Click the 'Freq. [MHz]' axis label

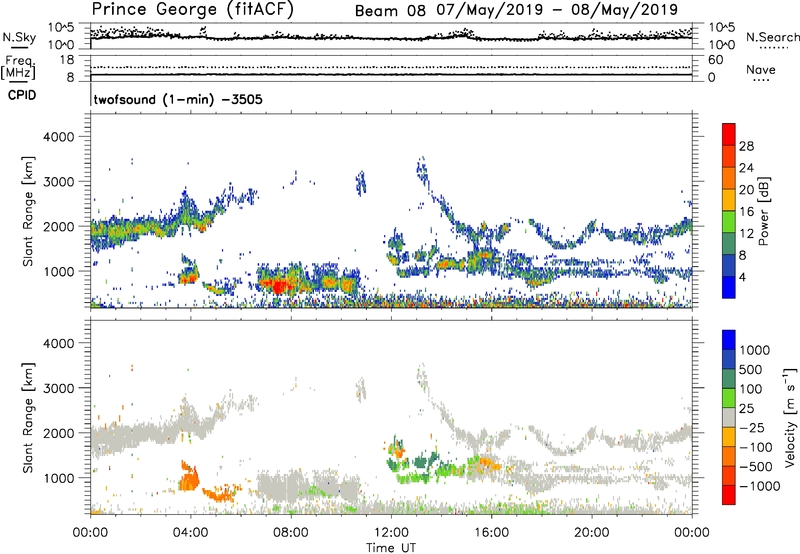pos(18,67)
